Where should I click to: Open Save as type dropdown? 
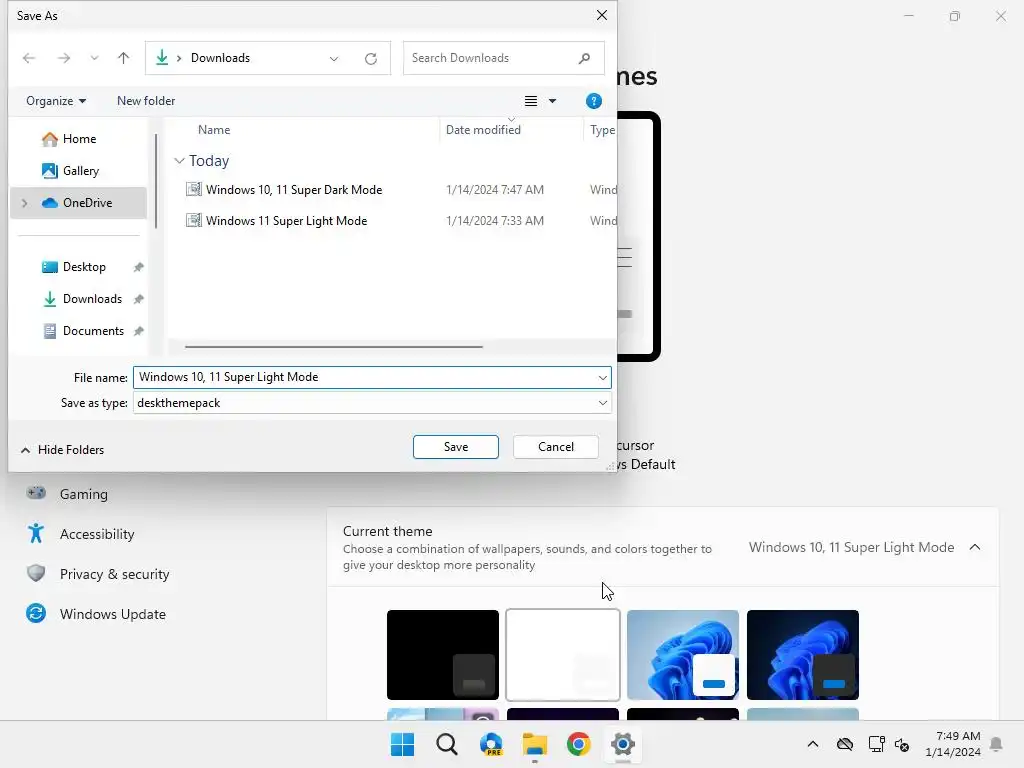coord(372,403)
